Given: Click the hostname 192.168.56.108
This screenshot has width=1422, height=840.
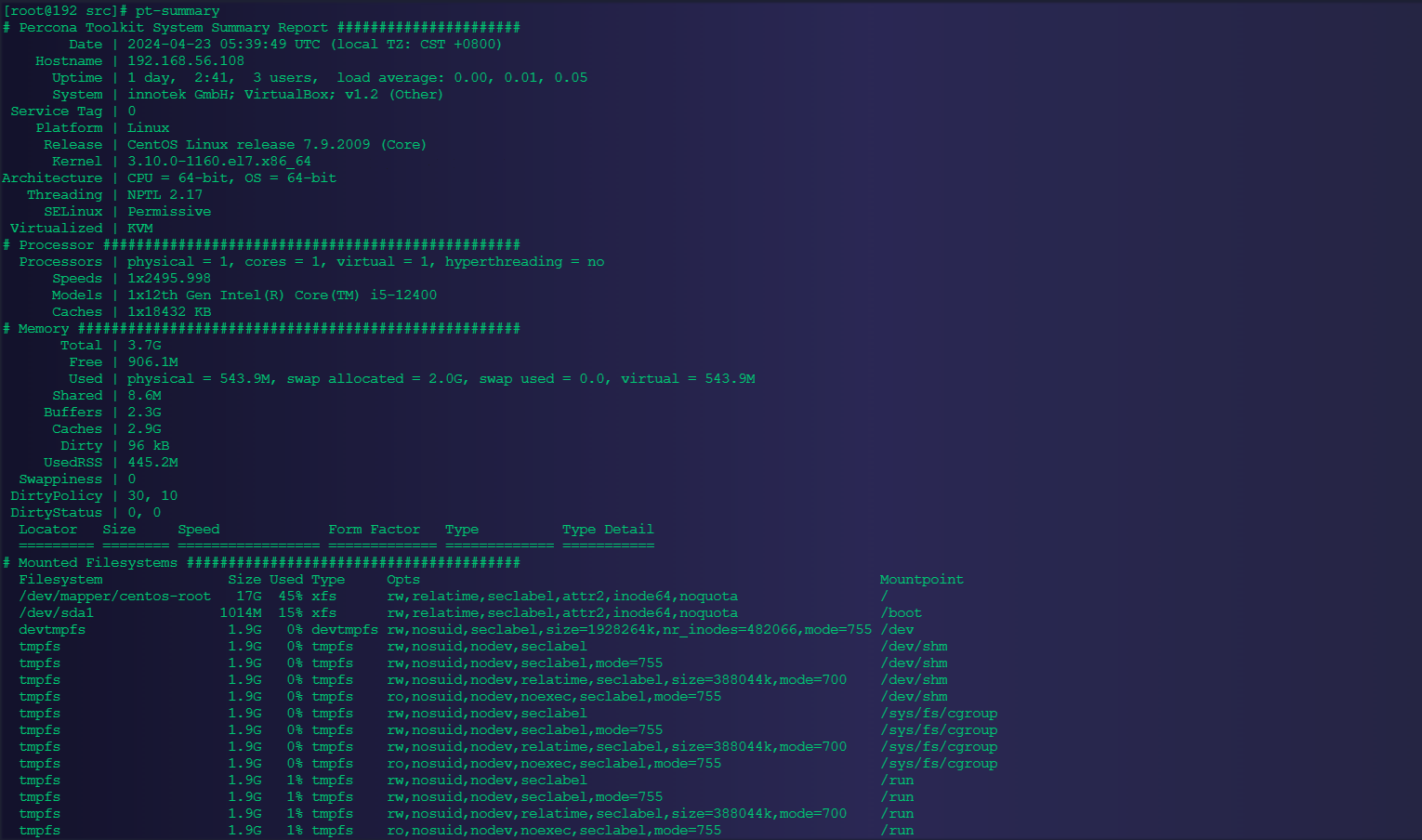Looking at the screenshot, I should 185,60.
